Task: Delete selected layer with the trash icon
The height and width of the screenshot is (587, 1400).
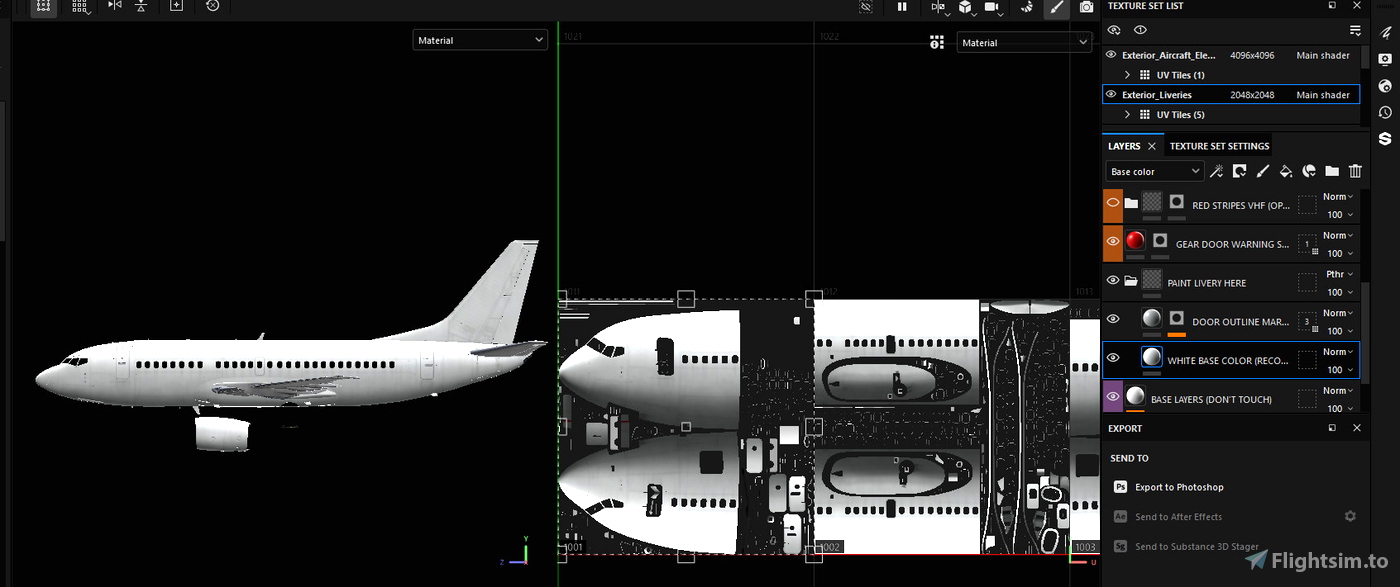Action: [x=1355, y=171]
